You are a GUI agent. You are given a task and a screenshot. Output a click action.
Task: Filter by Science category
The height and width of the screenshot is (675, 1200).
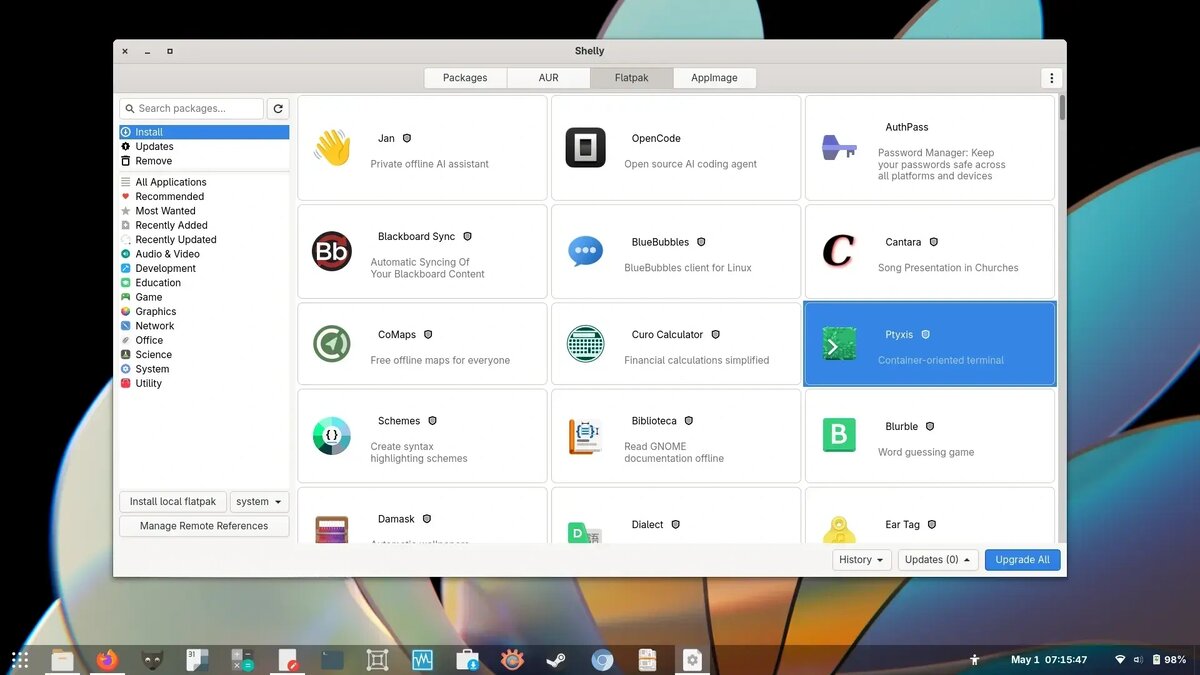(x=204, y=355)
